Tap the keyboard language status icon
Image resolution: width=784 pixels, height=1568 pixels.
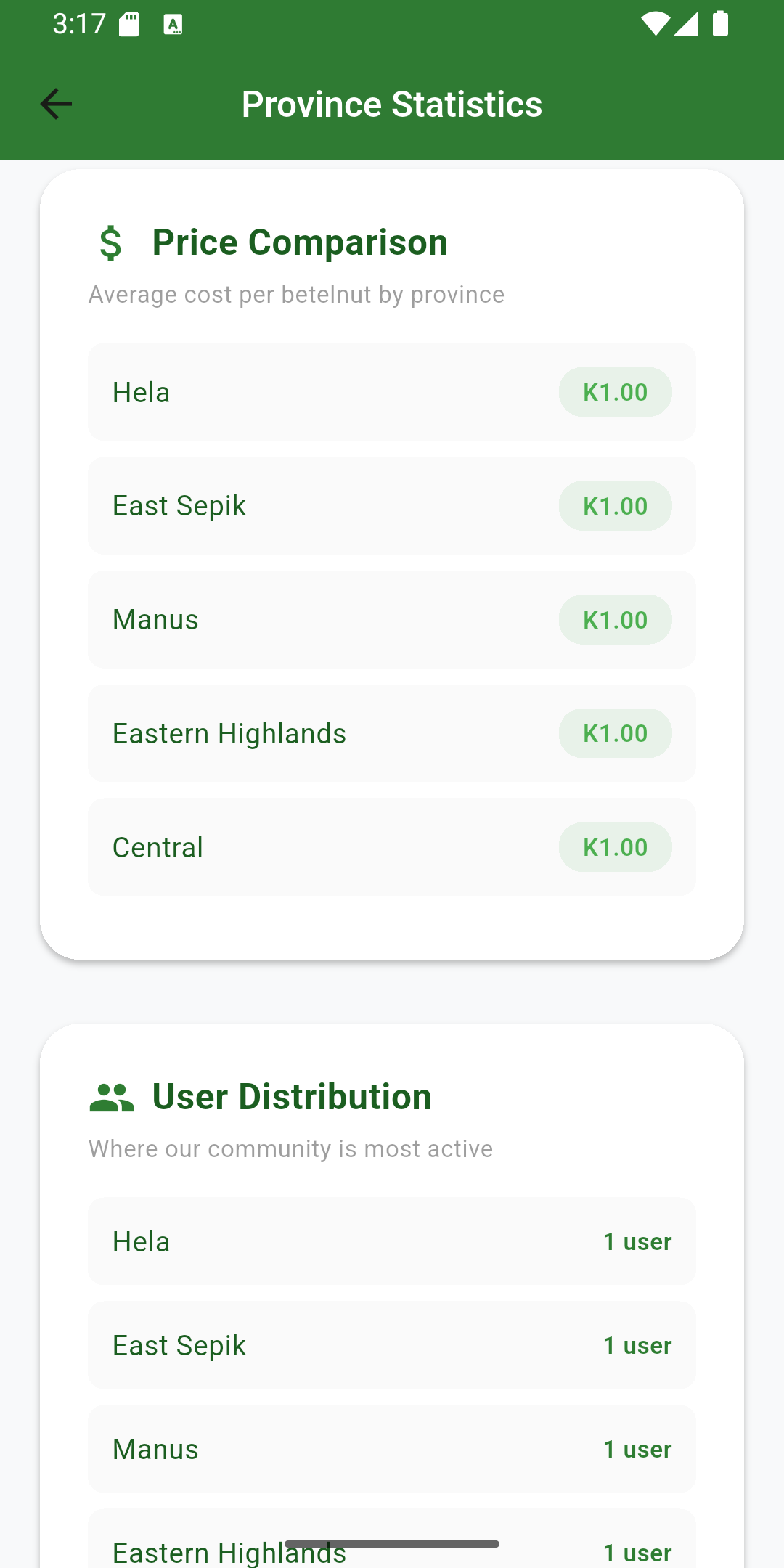pos(173,25)
